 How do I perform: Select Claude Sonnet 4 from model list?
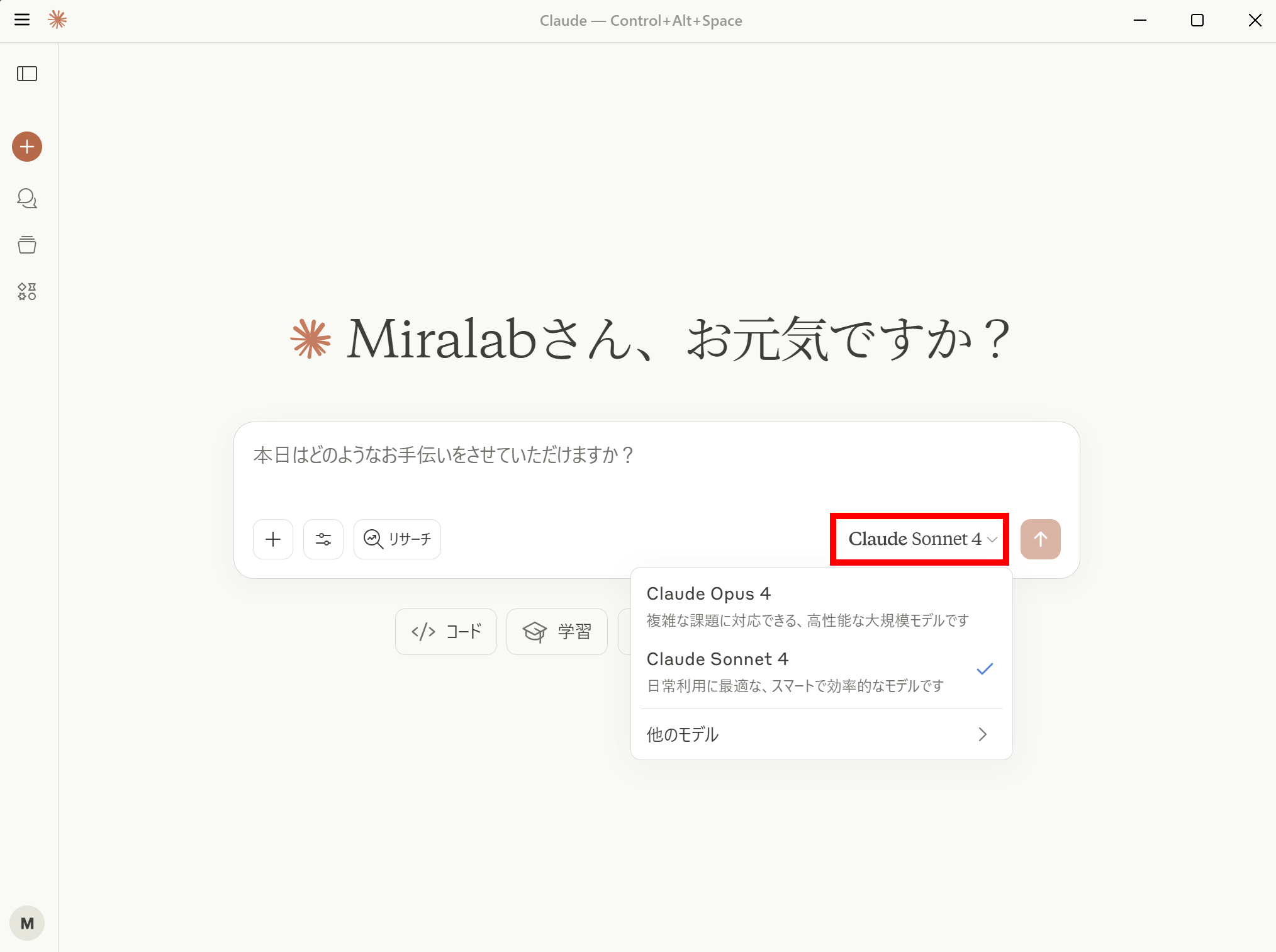pos(821,672)
